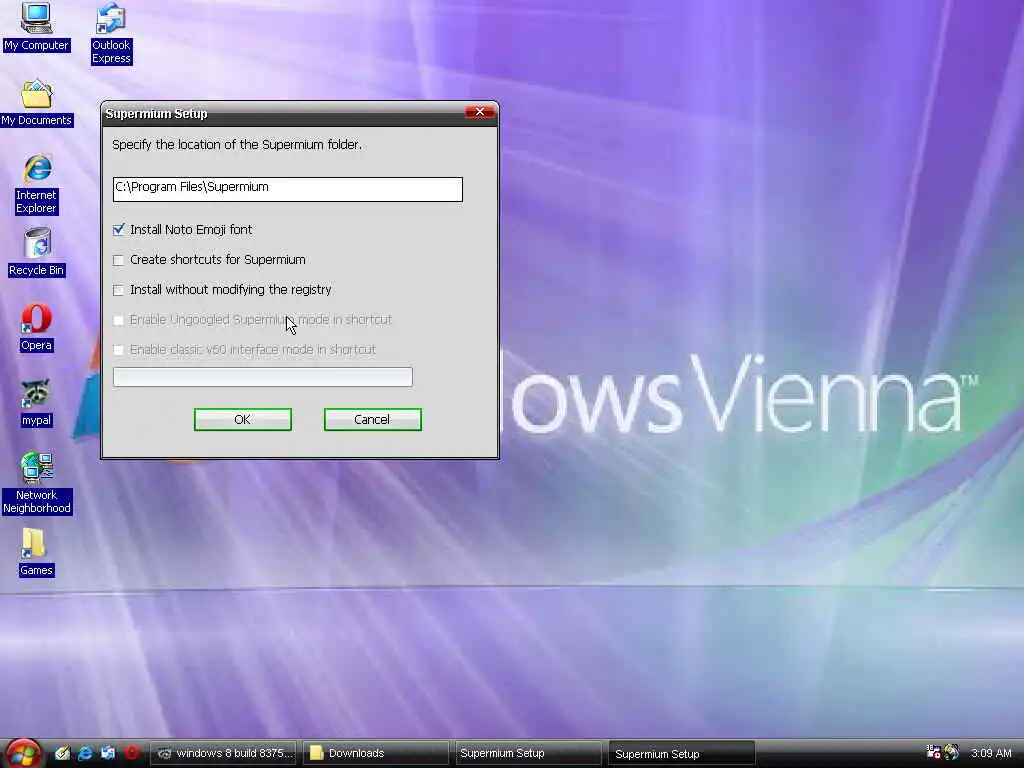Image resolution: width=1024 pixels, height=768 pixels.
Task: Click the system tray icon beside the clock
Action: pos(952,752)
